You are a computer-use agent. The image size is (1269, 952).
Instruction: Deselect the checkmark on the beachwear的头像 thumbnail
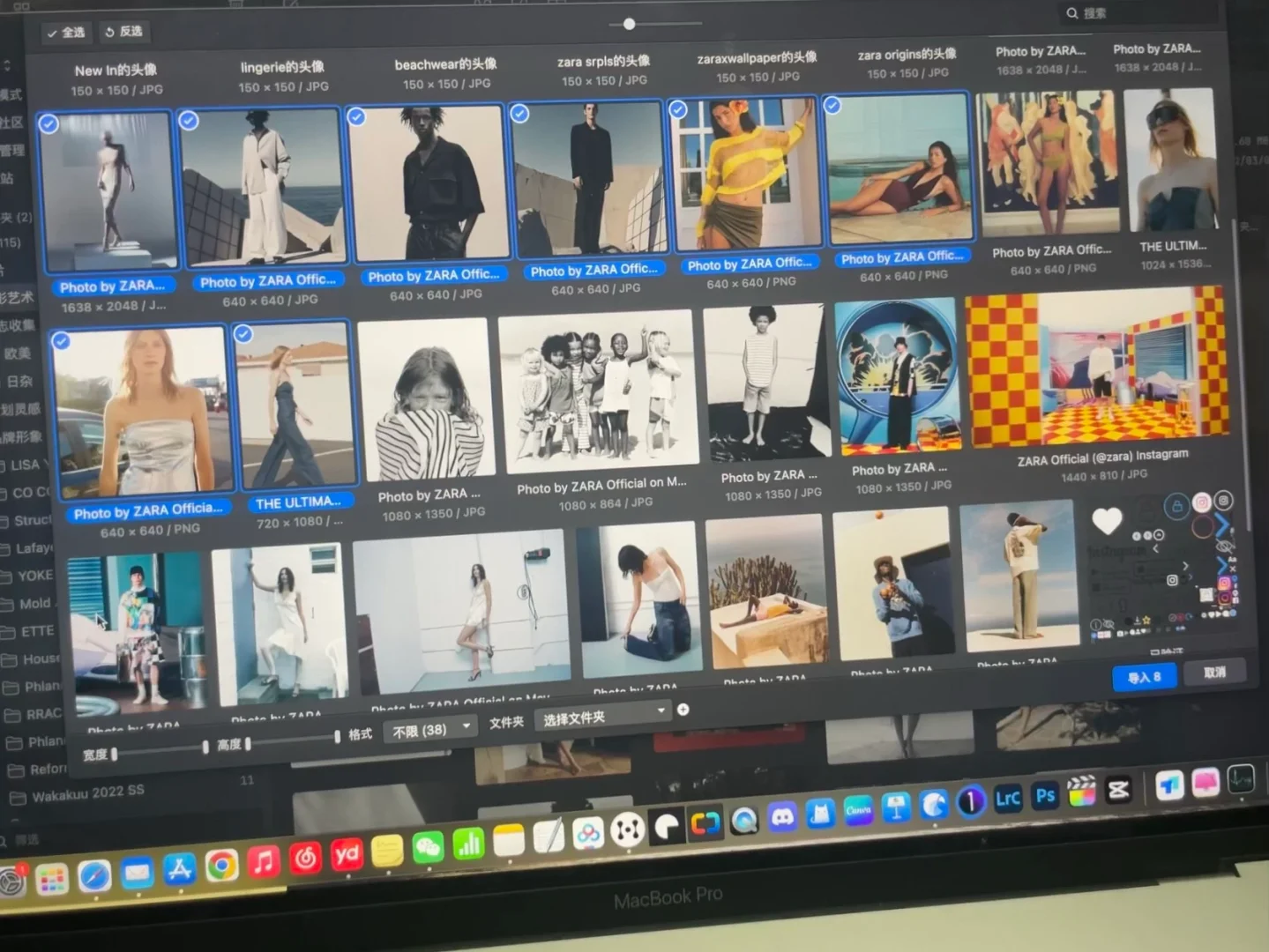click(357, 116)
